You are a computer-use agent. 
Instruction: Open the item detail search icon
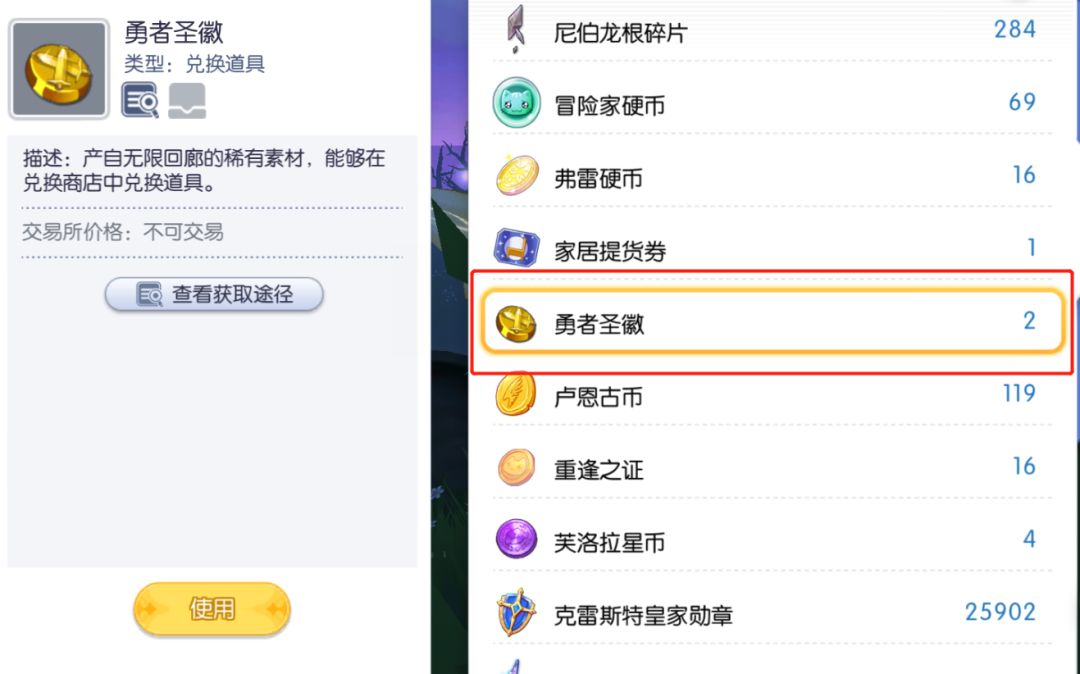(140, 100)
